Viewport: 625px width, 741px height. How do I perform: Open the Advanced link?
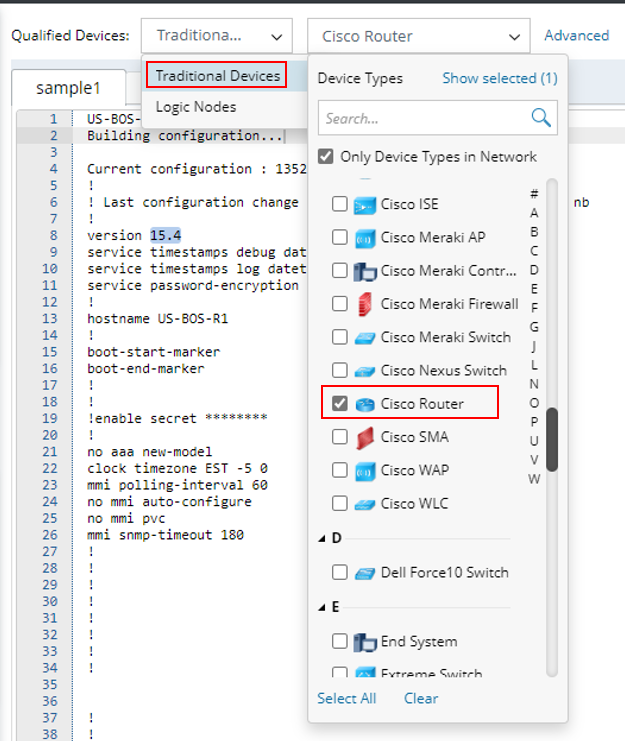(576, 36)
